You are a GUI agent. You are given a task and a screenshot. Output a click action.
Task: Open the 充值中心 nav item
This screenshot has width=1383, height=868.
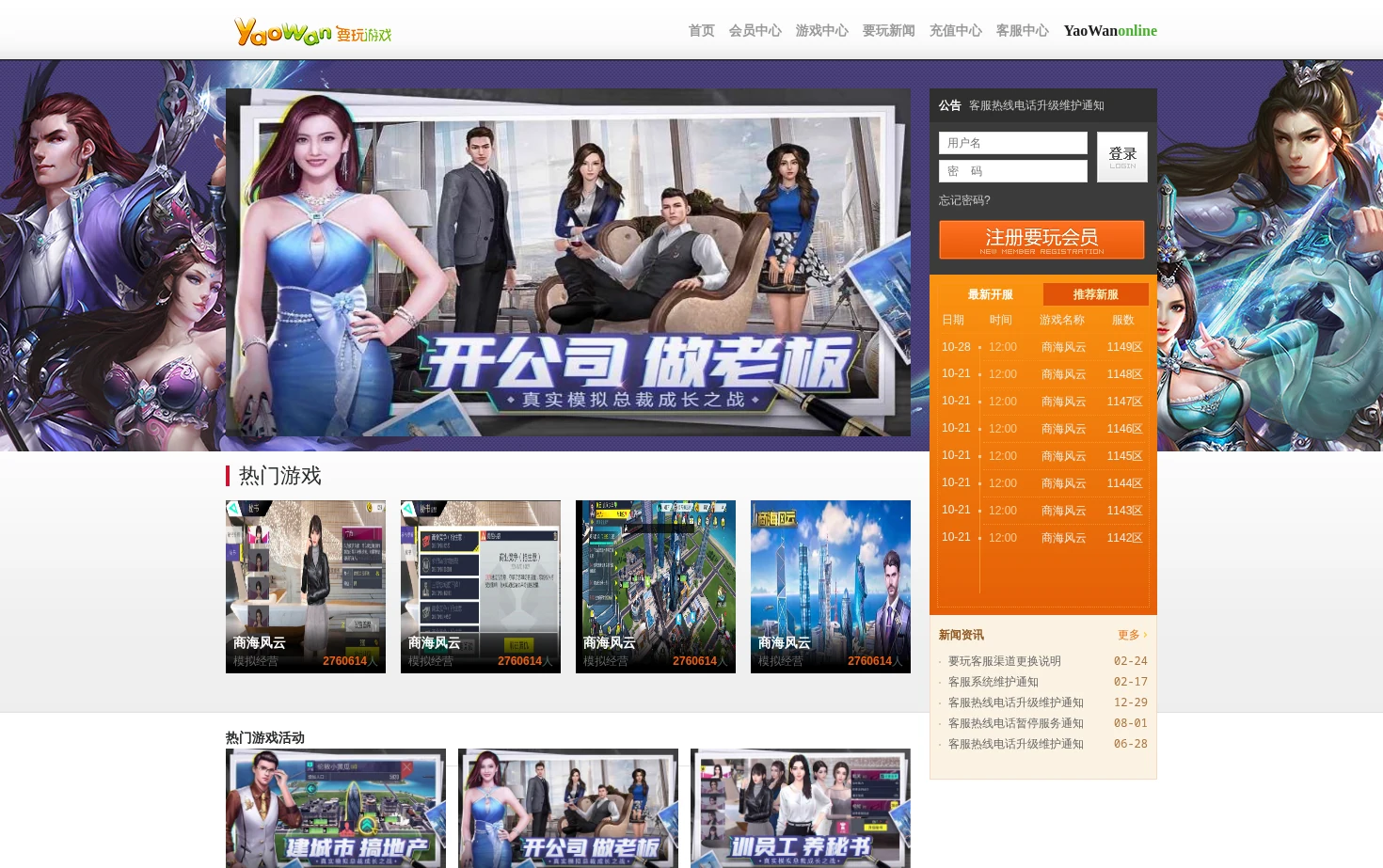coord(955,31)
